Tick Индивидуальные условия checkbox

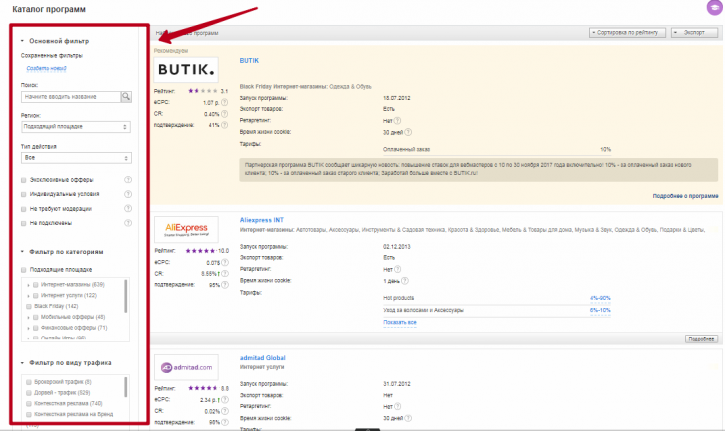24,194
